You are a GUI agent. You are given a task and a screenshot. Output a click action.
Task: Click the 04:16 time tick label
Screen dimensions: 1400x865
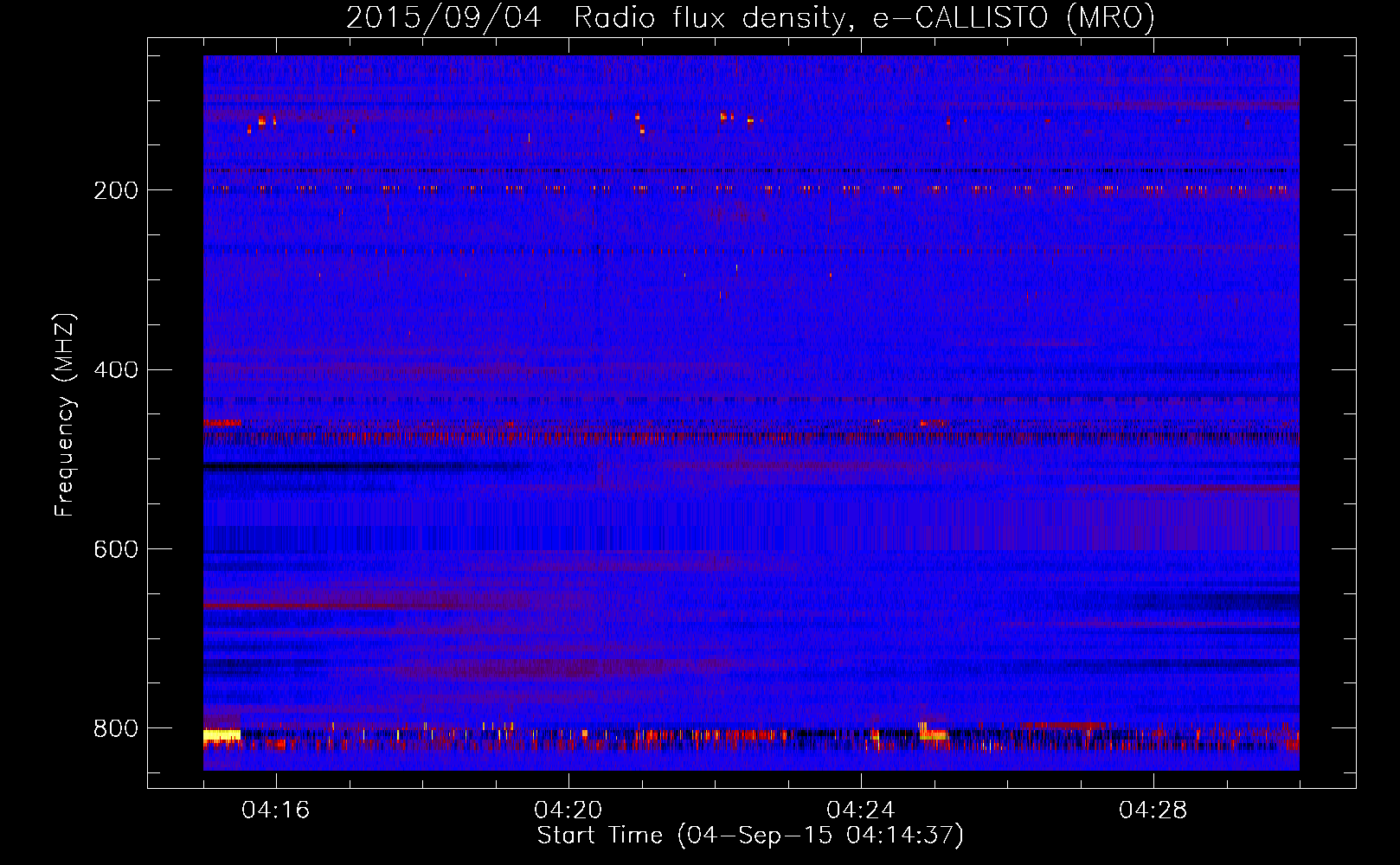[275, 811]
